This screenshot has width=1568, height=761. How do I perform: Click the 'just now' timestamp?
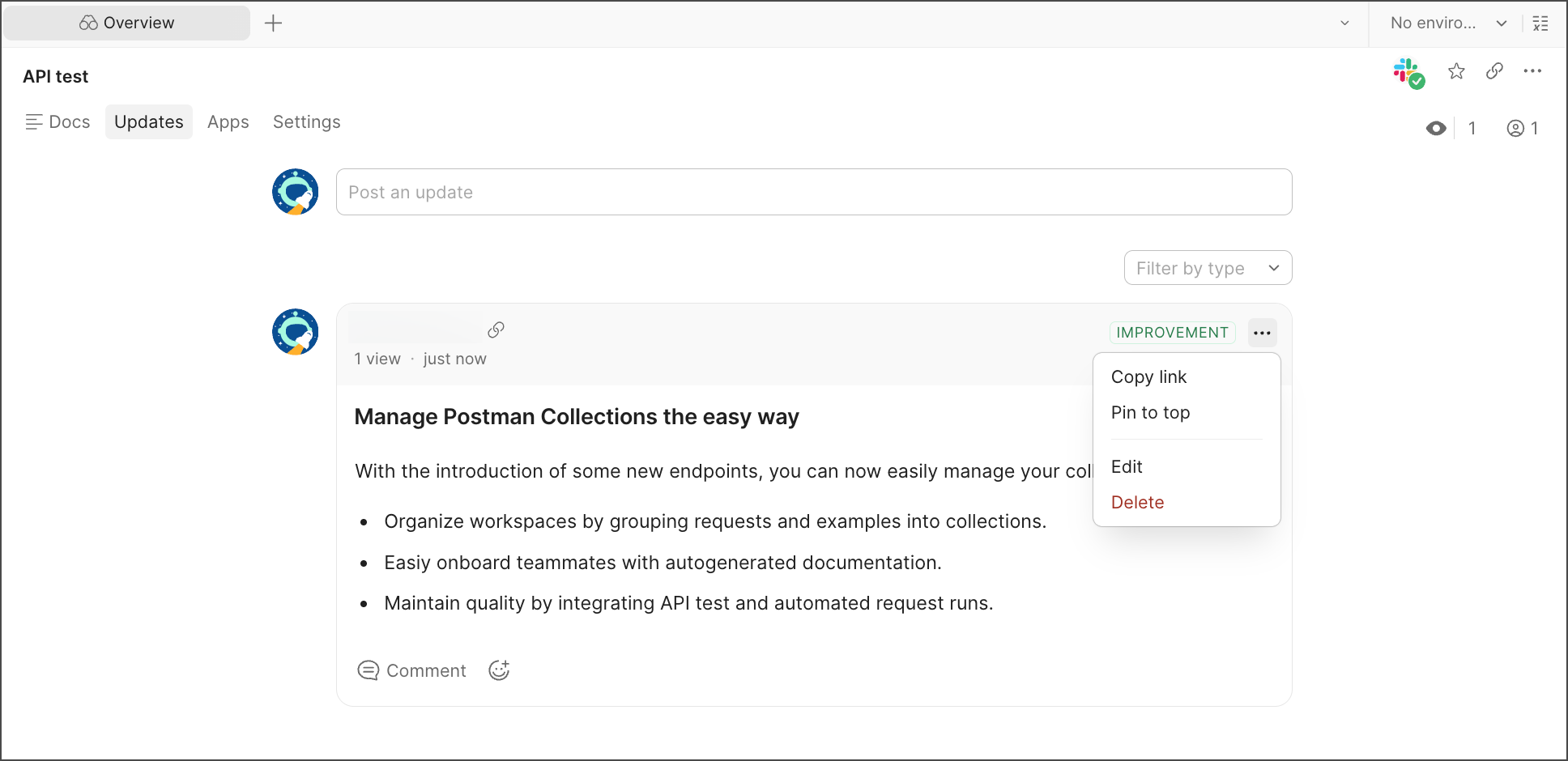(454, 359)
